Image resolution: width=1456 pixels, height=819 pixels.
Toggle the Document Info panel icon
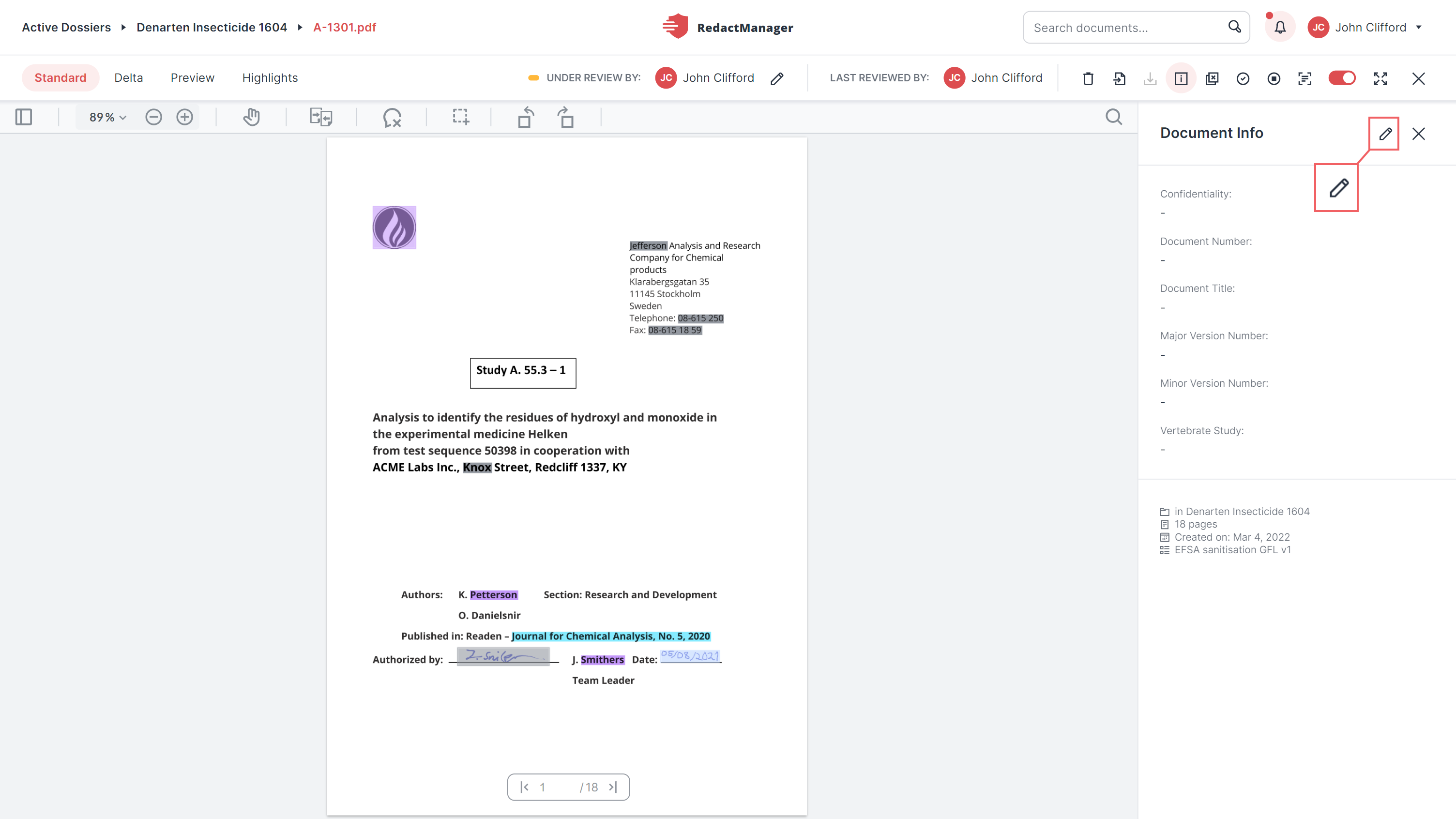click(x=1181, y=78)
